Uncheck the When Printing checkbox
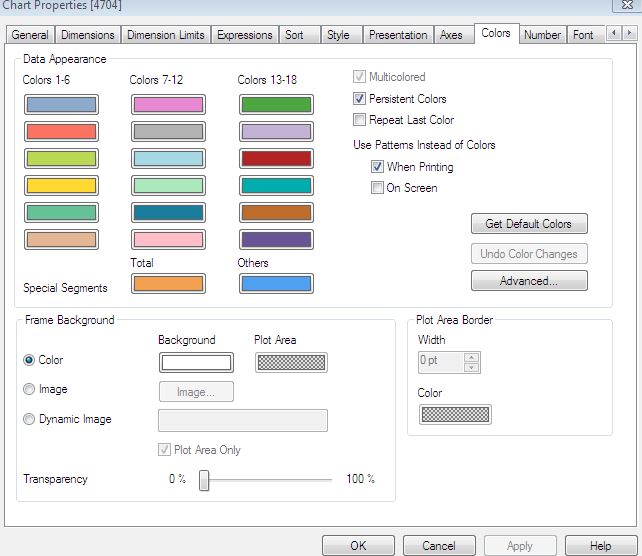This screenshot has width=642, height=556. click(377, 167)
